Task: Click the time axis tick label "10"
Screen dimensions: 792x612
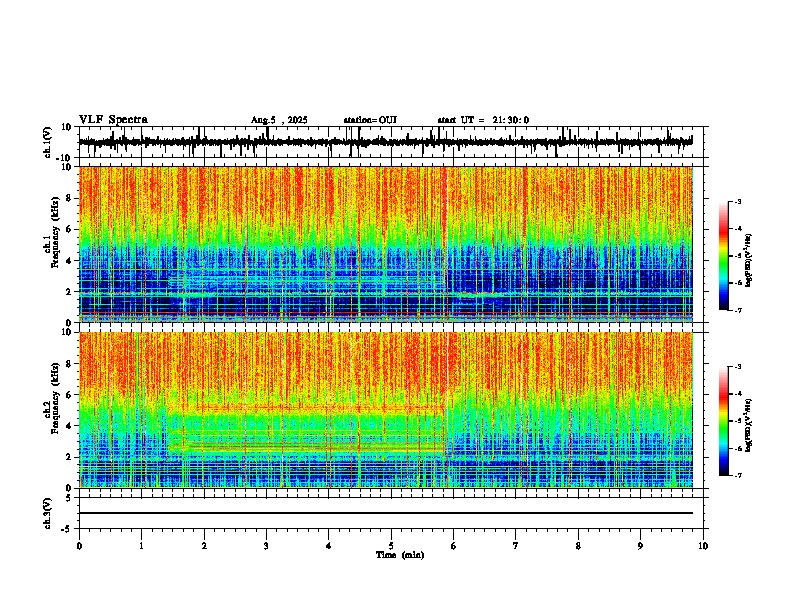Action: click(x=703, y=546)
